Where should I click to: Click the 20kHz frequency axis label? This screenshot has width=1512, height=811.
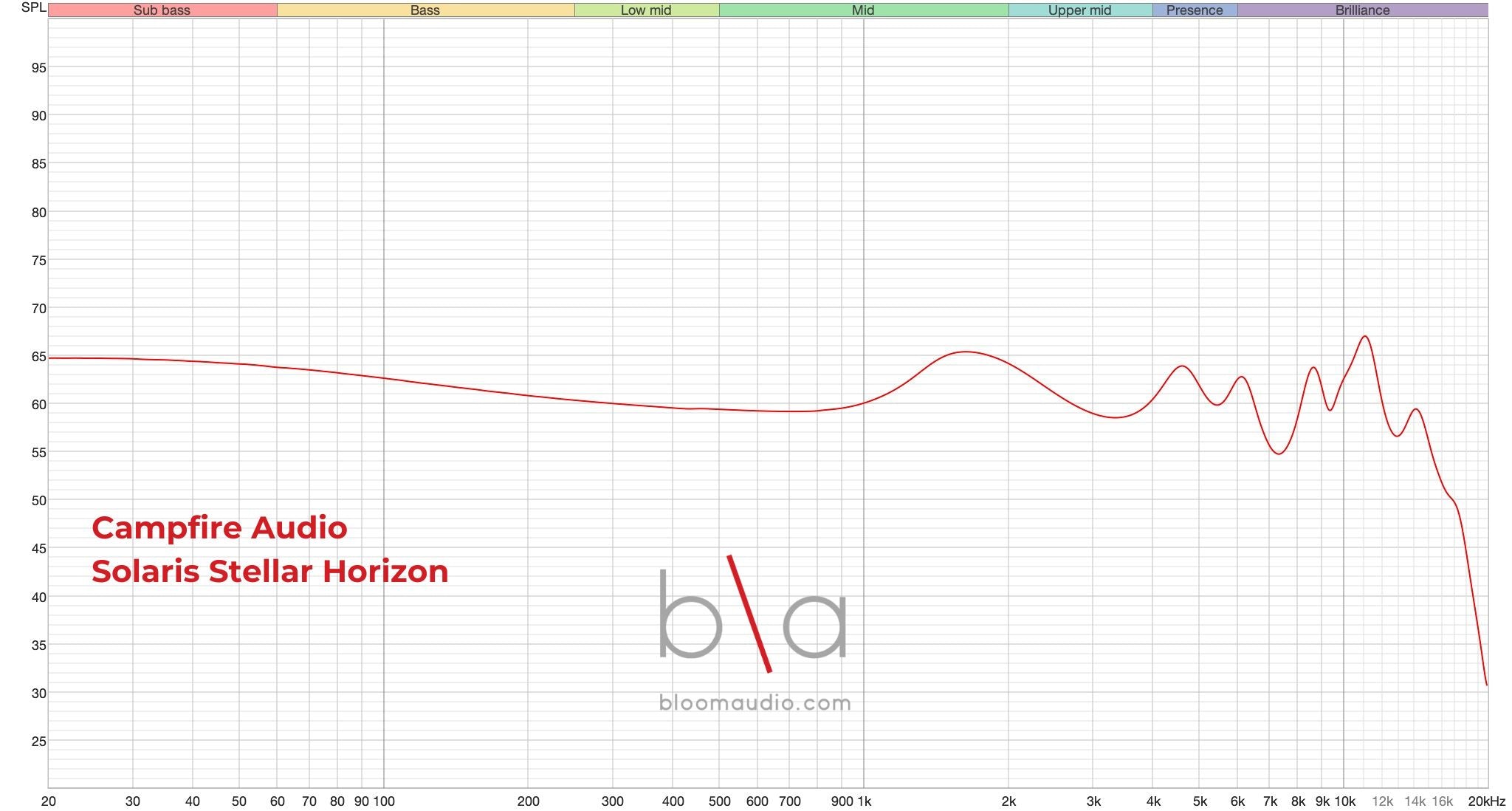tap(1487, 801)
